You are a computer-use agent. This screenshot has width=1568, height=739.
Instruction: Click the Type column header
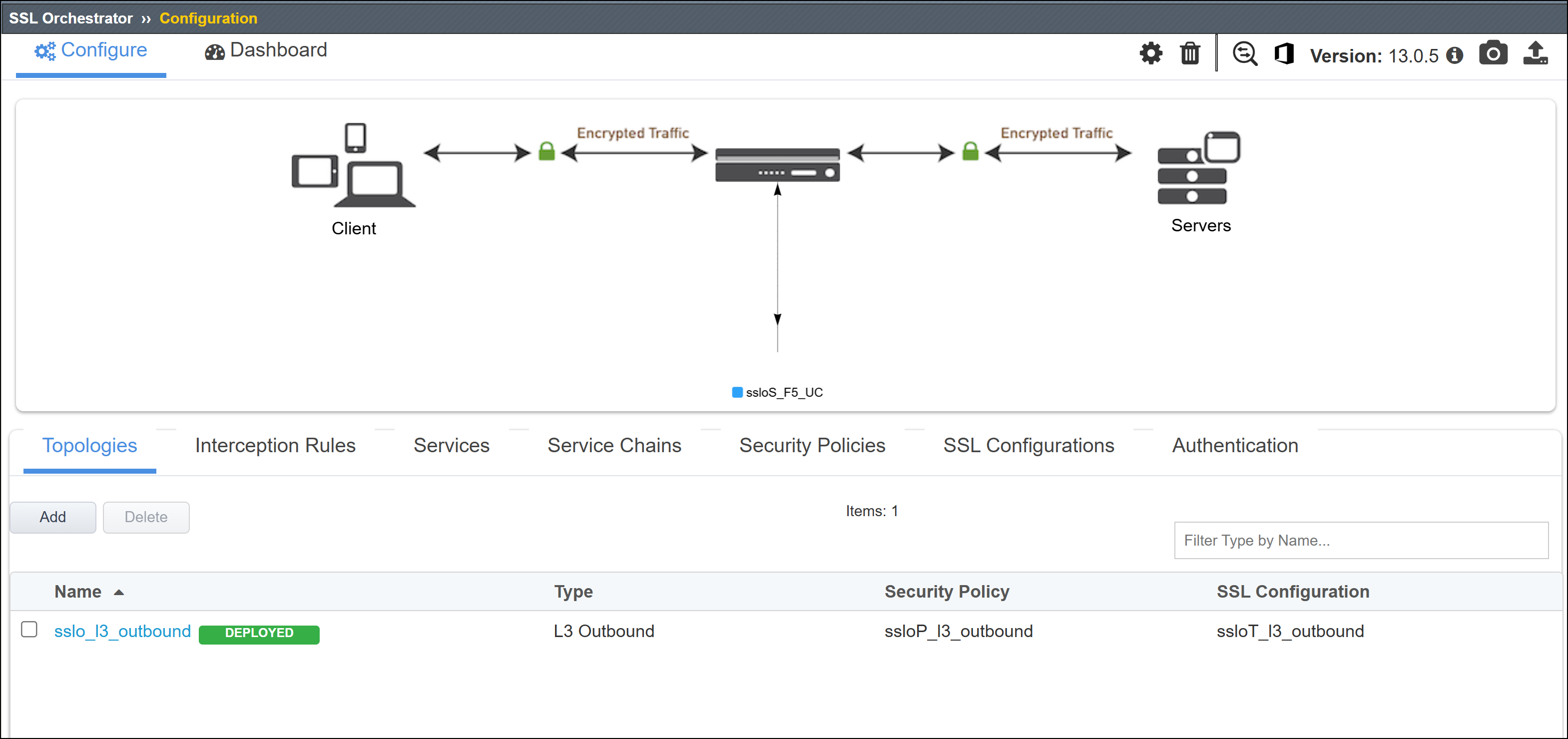[x=573, y=592]
